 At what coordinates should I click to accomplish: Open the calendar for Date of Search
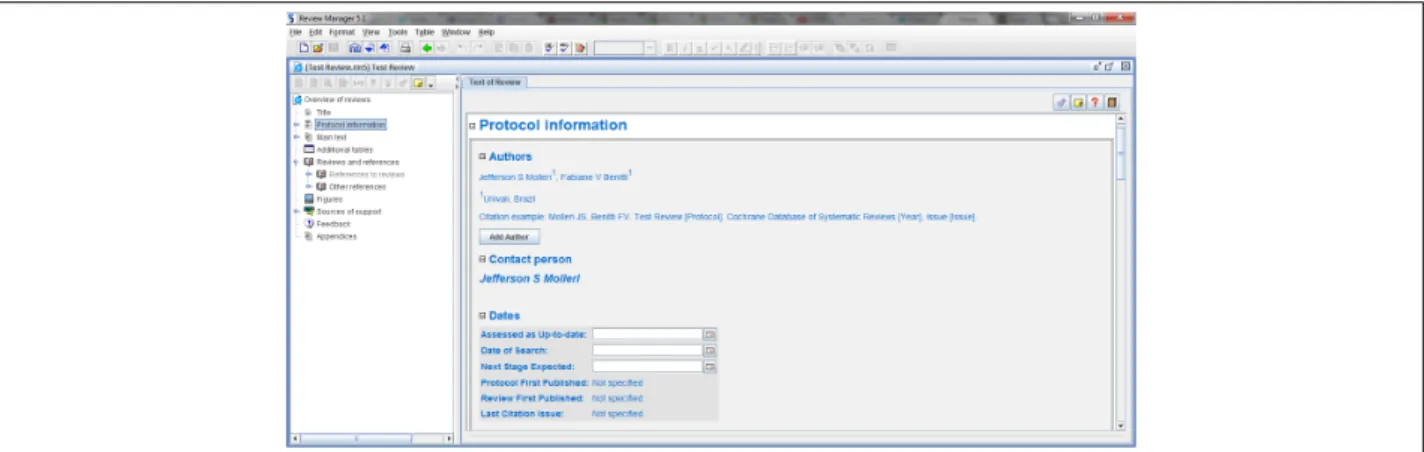(x=710, y=351)
